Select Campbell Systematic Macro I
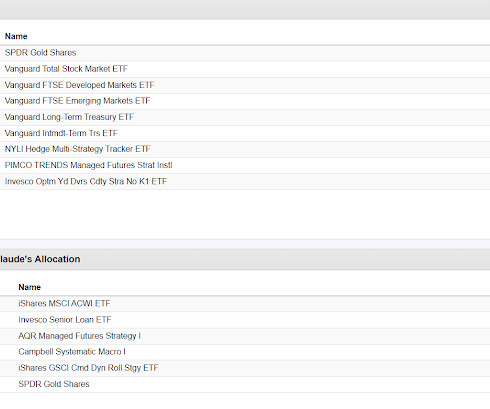The height and width of the screenshot is (409, 490). (72, 352)
